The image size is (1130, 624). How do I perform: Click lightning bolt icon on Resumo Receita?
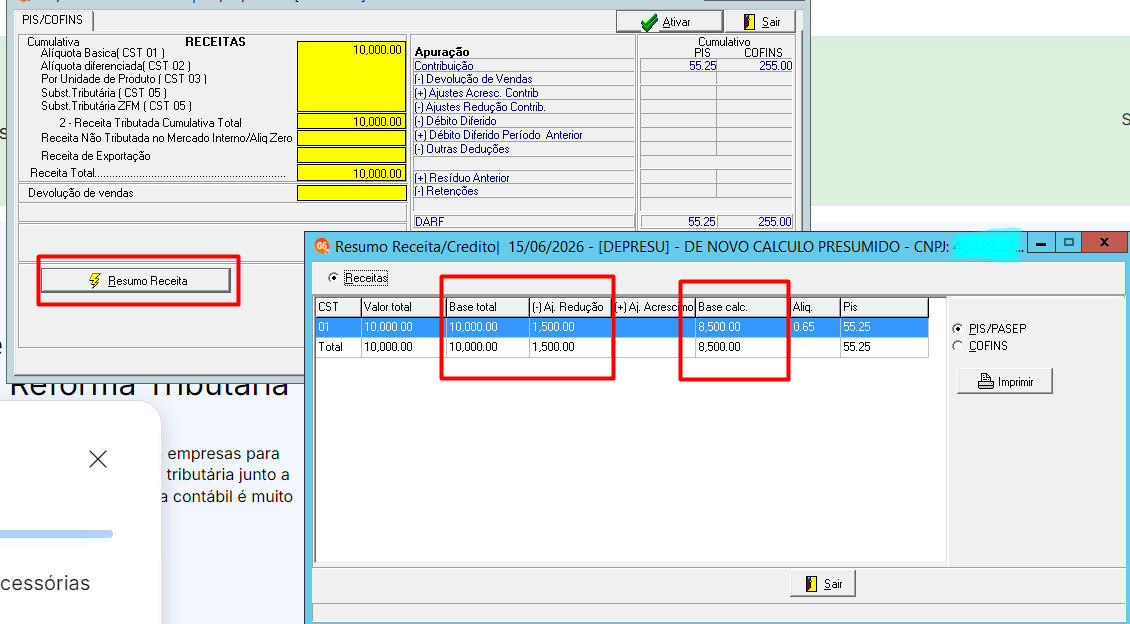point(94,280)
